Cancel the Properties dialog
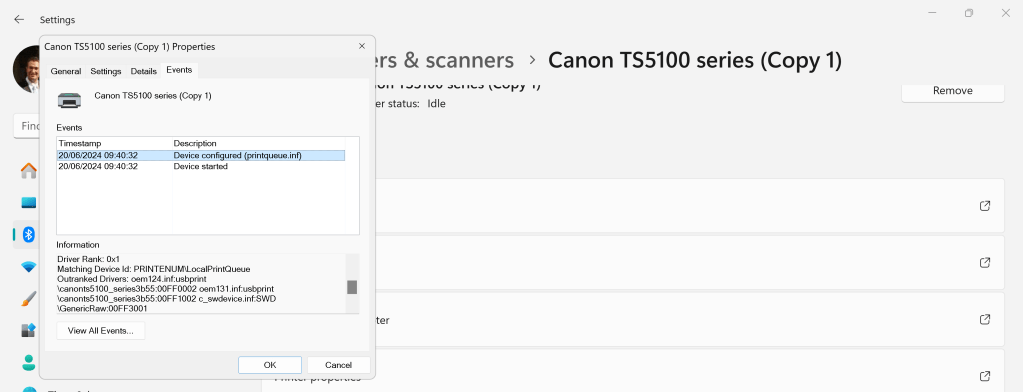 coord(338,365)
